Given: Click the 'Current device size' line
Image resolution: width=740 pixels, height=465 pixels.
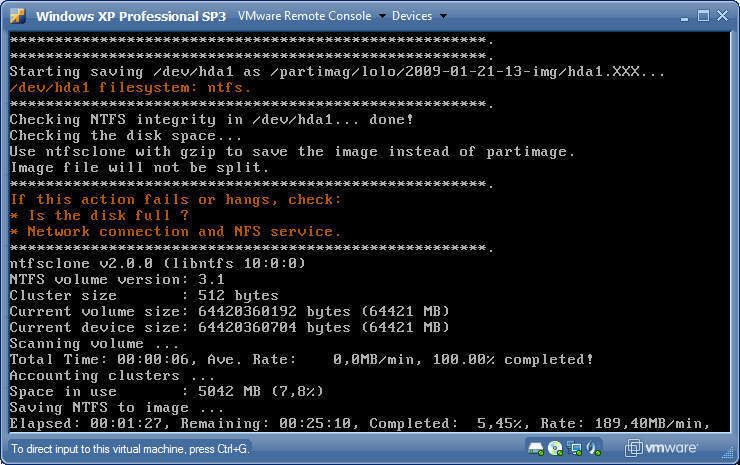Looking at the screenshot, I should pos(229,328).
